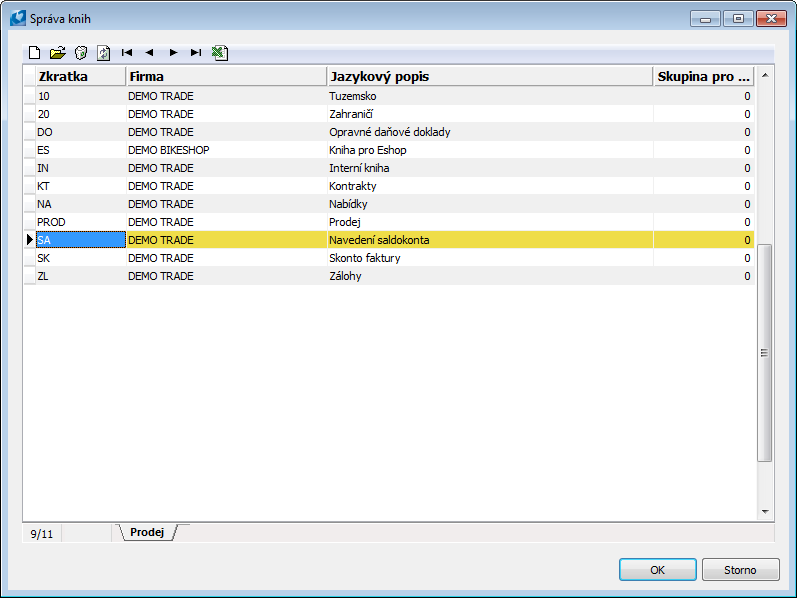Click the Refresh document icon
The width and height of the screenshot is (797, 598).
104,52
